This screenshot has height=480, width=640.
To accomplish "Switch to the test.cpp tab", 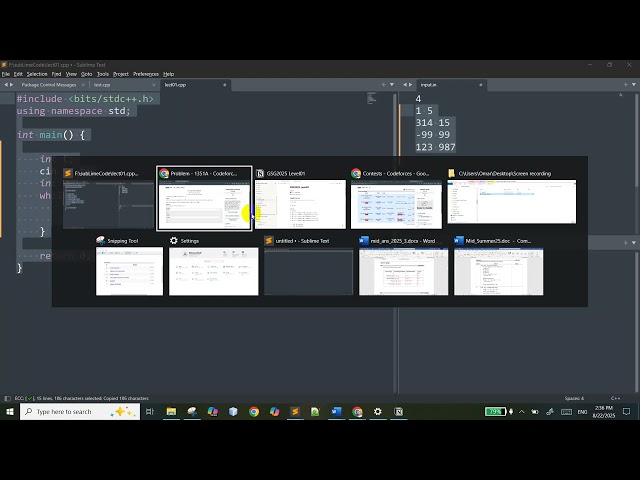I will click(102, 85).
